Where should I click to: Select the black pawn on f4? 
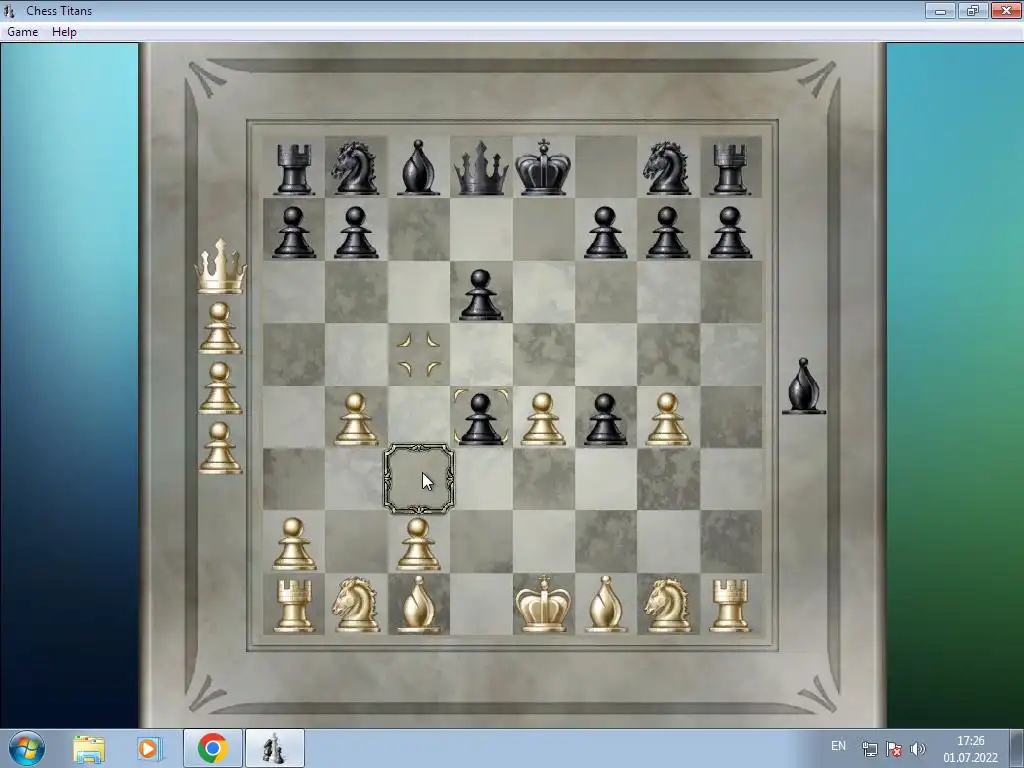point(605,419)
